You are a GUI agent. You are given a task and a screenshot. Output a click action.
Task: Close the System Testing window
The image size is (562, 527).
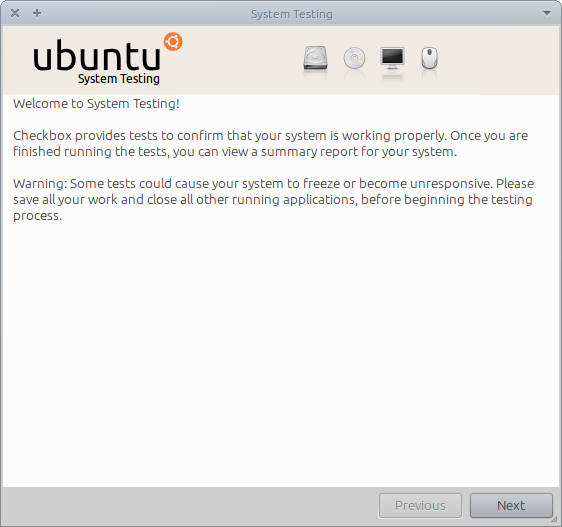click(x=15, y=13)
